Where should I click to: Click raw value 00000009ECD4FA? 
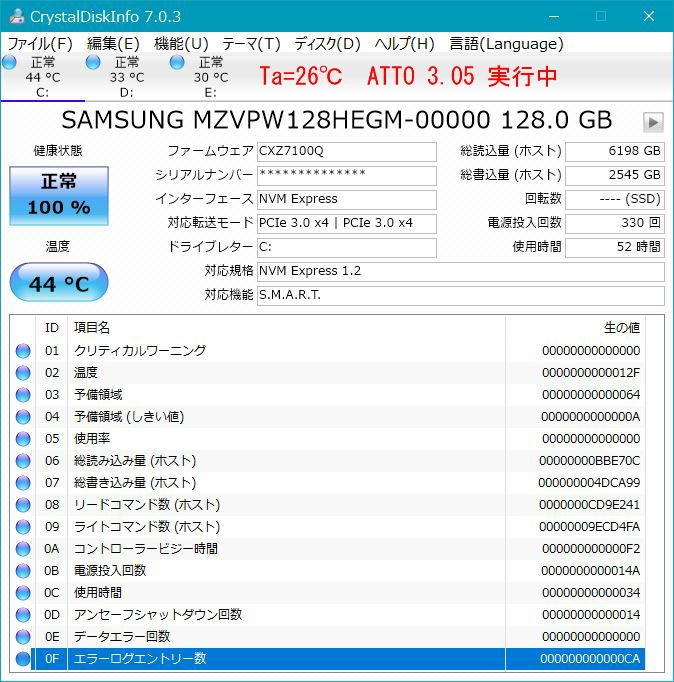[589, 527]
